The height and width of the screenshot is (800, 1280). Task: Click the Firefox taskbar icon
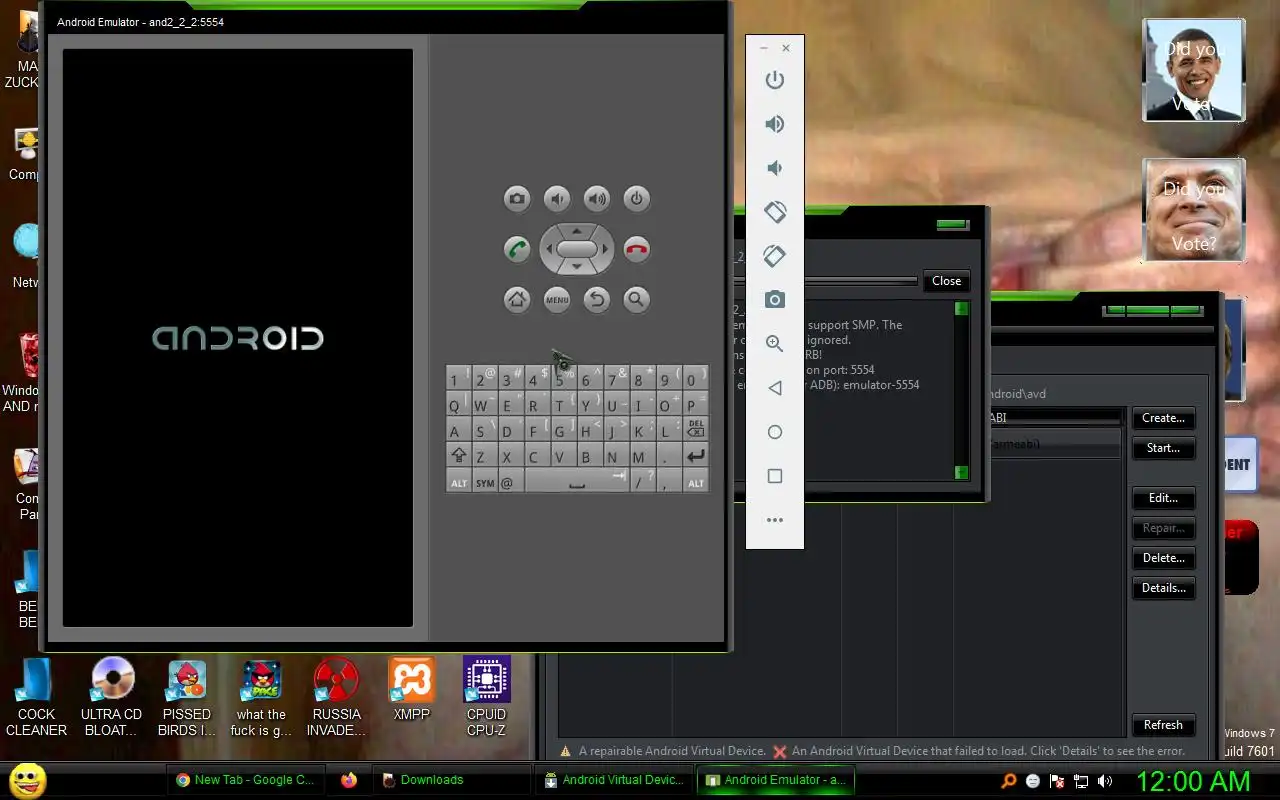[349, 780]
